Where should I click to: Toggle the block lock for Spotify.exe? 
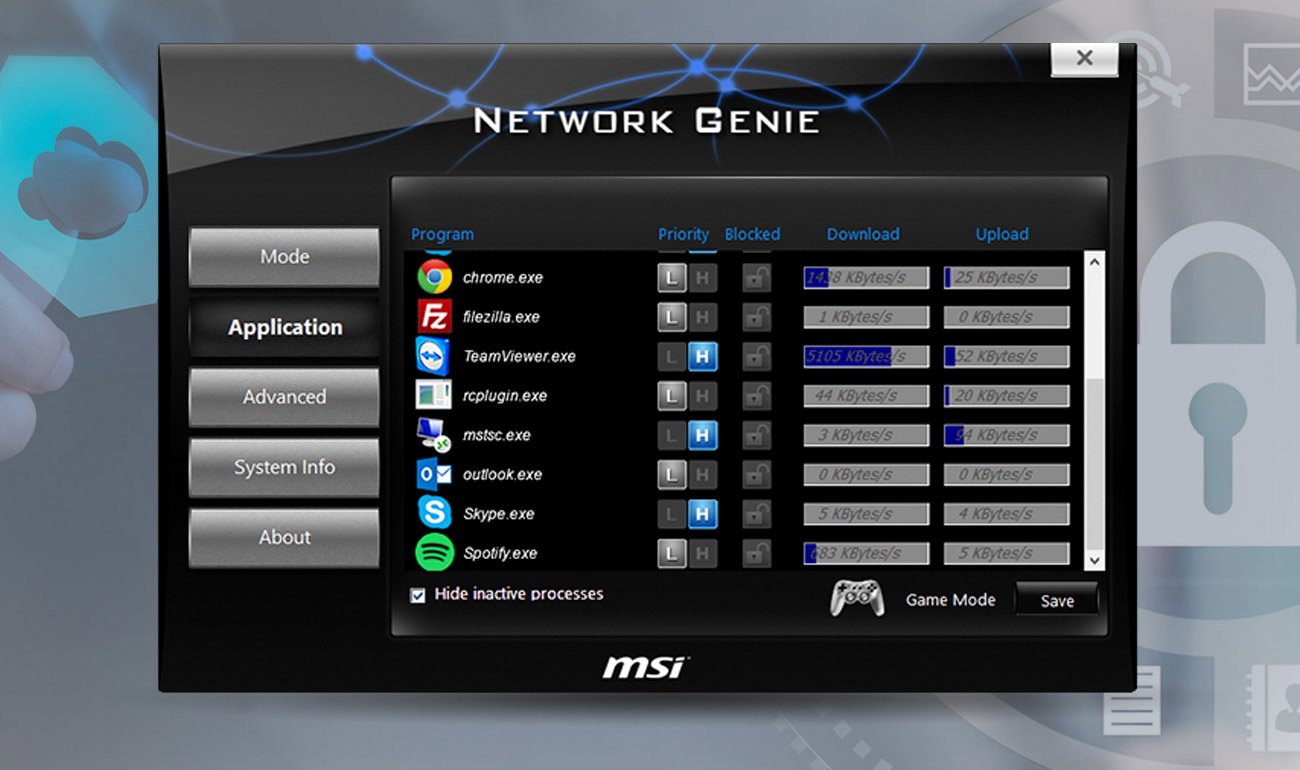pos(757,553)
